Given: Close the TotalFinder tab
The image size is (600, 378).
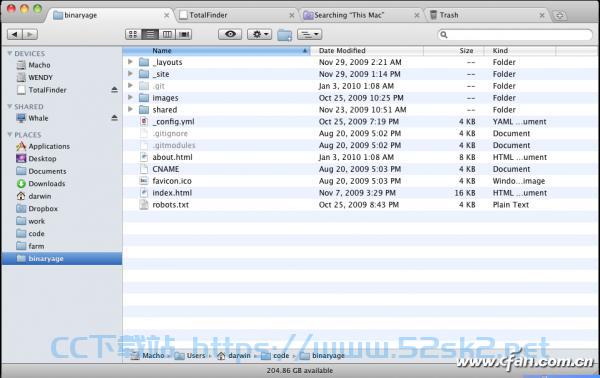Looking at the screenshot, I should click(292, 15).
